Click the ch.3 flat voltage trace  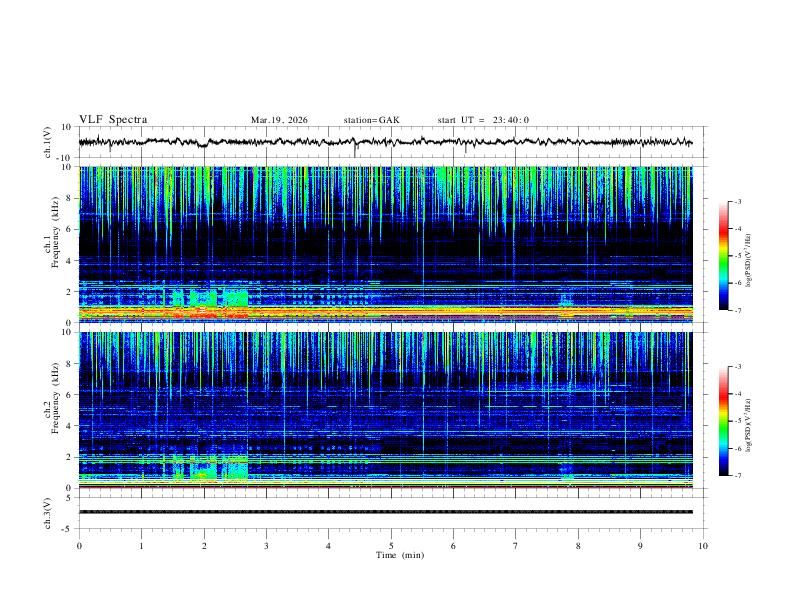pyautogui.click(x=385, y=512)
